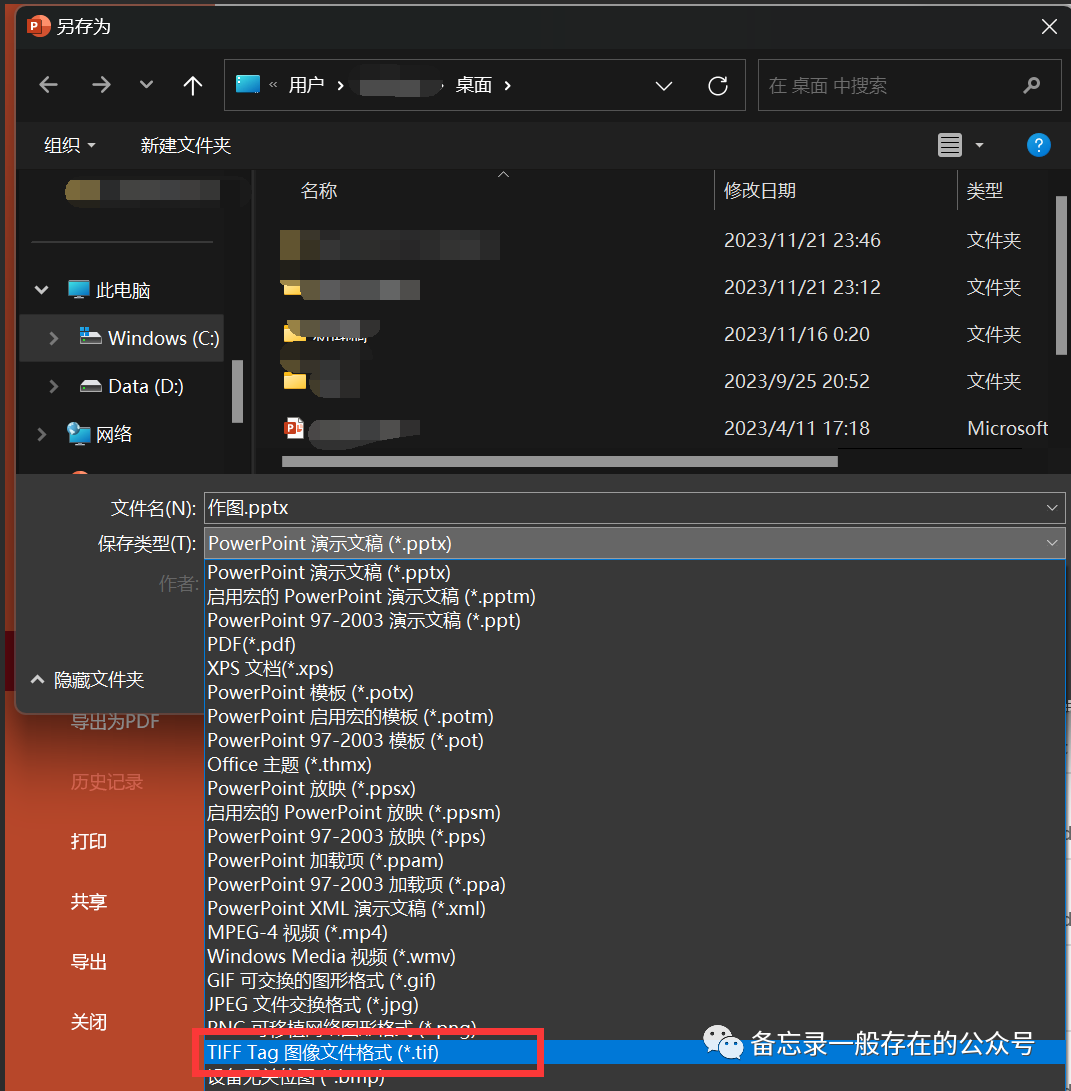Choose PowerPoint 97-2003 放映 (*.pps)
The width and height of the screenshot is (1071, 1091).
(x=635, y=837)
